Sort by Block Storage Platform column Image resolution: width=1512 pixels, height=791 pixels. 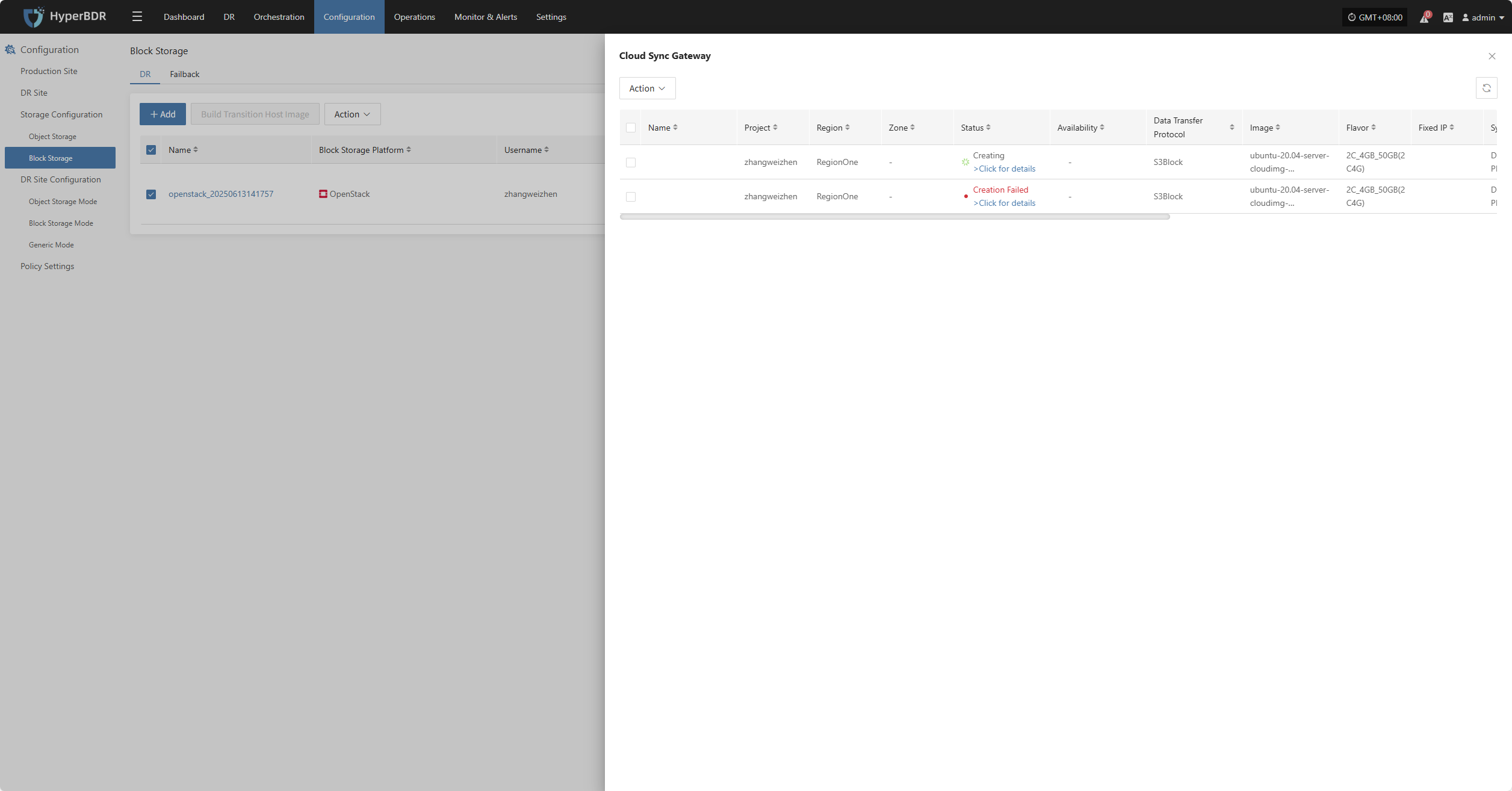click(409, 150)
